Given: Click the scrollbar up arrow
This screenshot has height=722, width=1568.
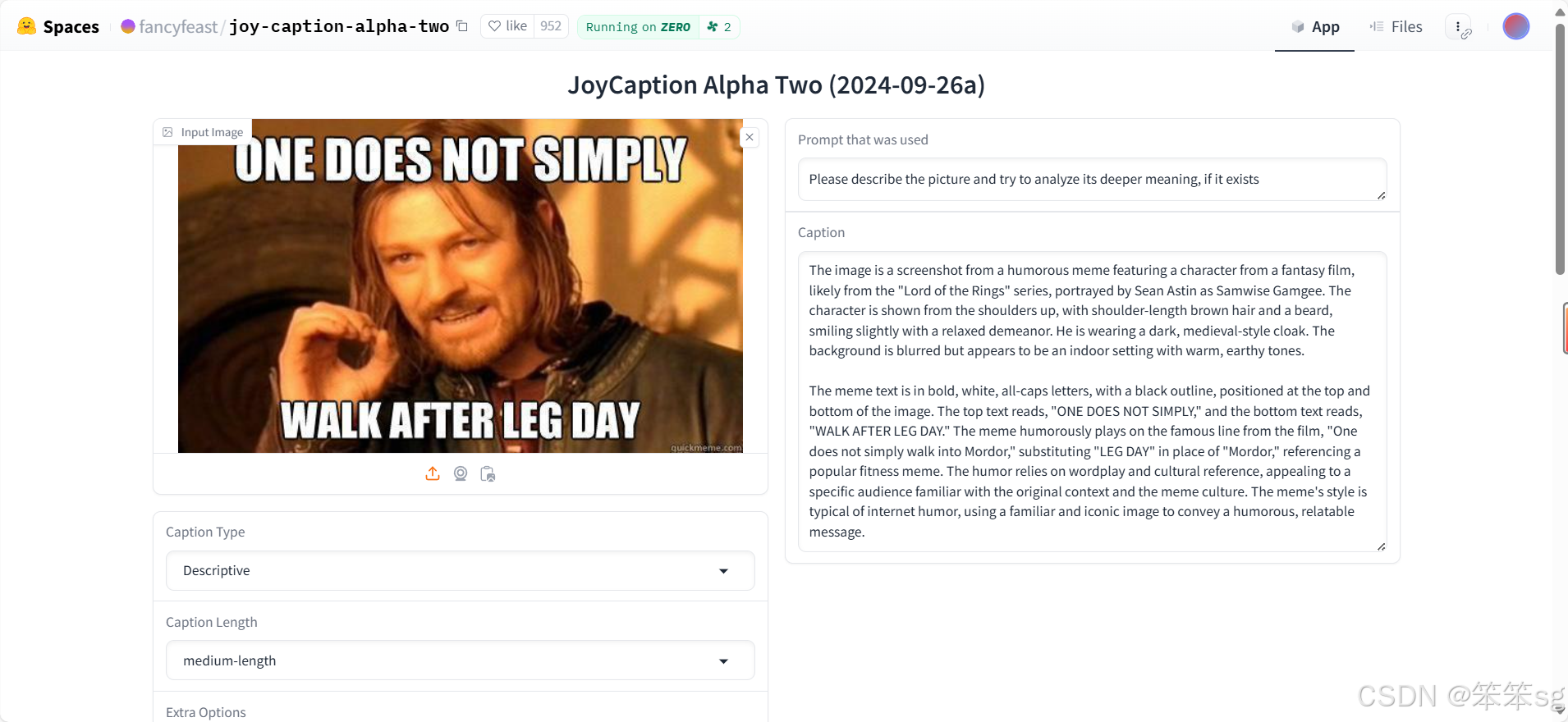Looking at the screenshot, I should click(1560, 11).
